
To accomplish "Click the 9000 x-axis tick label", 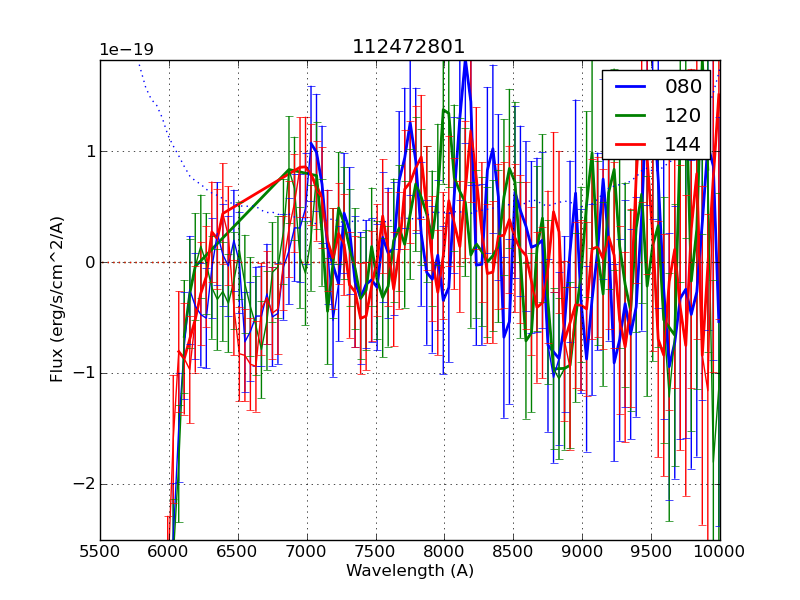I will [x=582, y=550].
